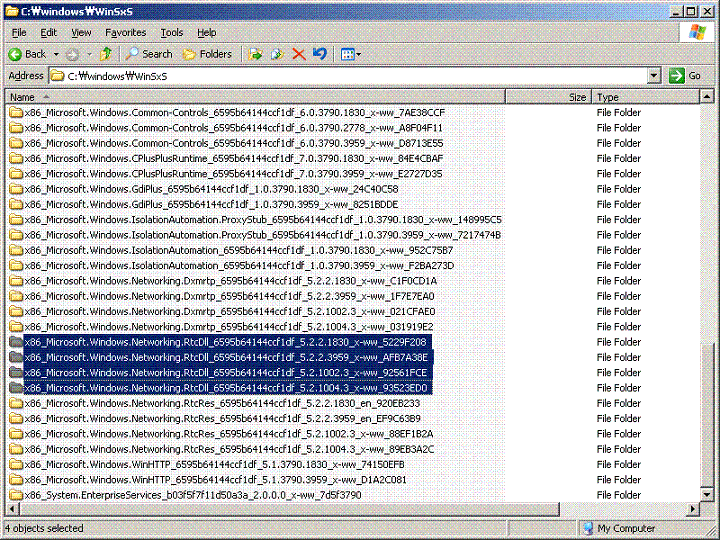Select IsolationAutomation_6595b64144ccf1df_1.0.3790.1830 folder name
Image resolution: width=720 pixels, height=540 pixels.
pyautogui.click(x=239, y=250)
